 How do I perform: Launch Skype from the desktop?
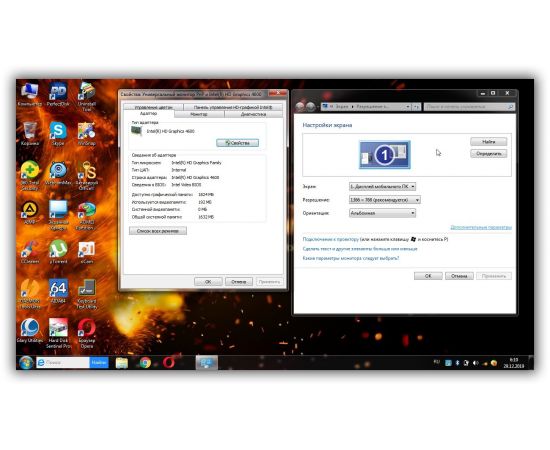pos(58,134)
